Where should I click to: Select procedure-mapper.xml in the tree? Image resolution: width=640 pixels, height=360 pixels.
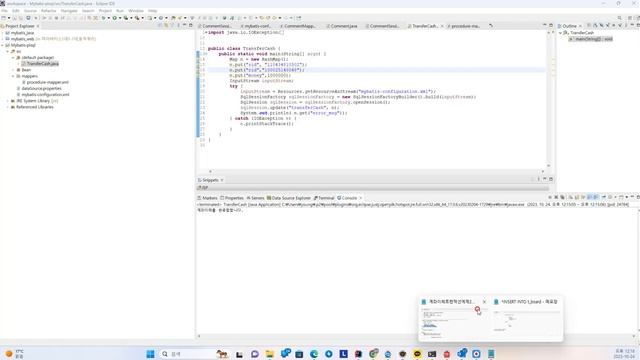(x=45, y=82)
